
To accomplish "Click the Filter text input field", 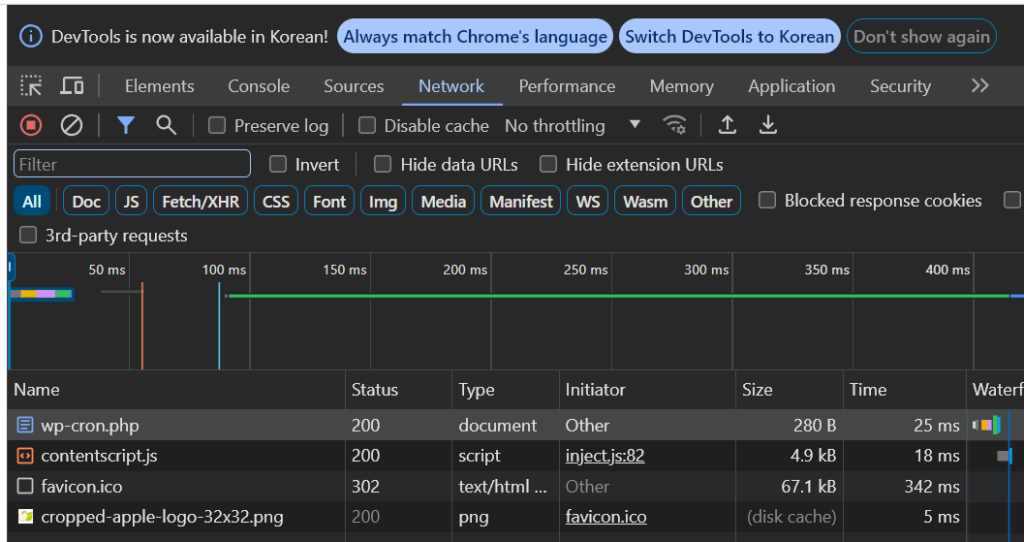I will (132, 164).
